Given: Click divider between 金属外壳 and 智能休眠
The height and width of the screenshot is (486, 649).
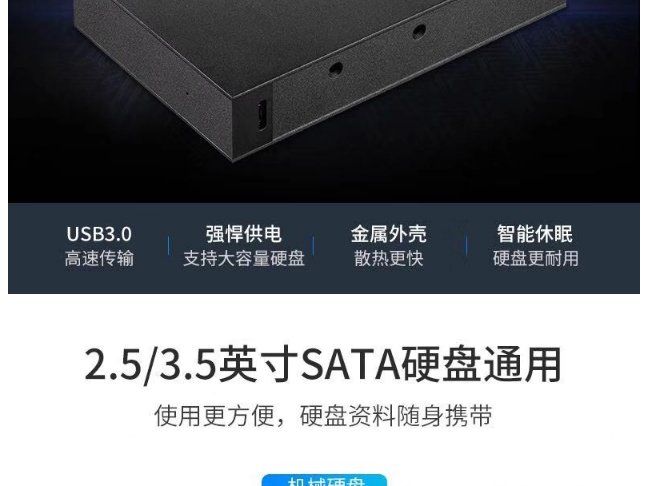Looking at the screenshot, I should [x=466, y=245].
